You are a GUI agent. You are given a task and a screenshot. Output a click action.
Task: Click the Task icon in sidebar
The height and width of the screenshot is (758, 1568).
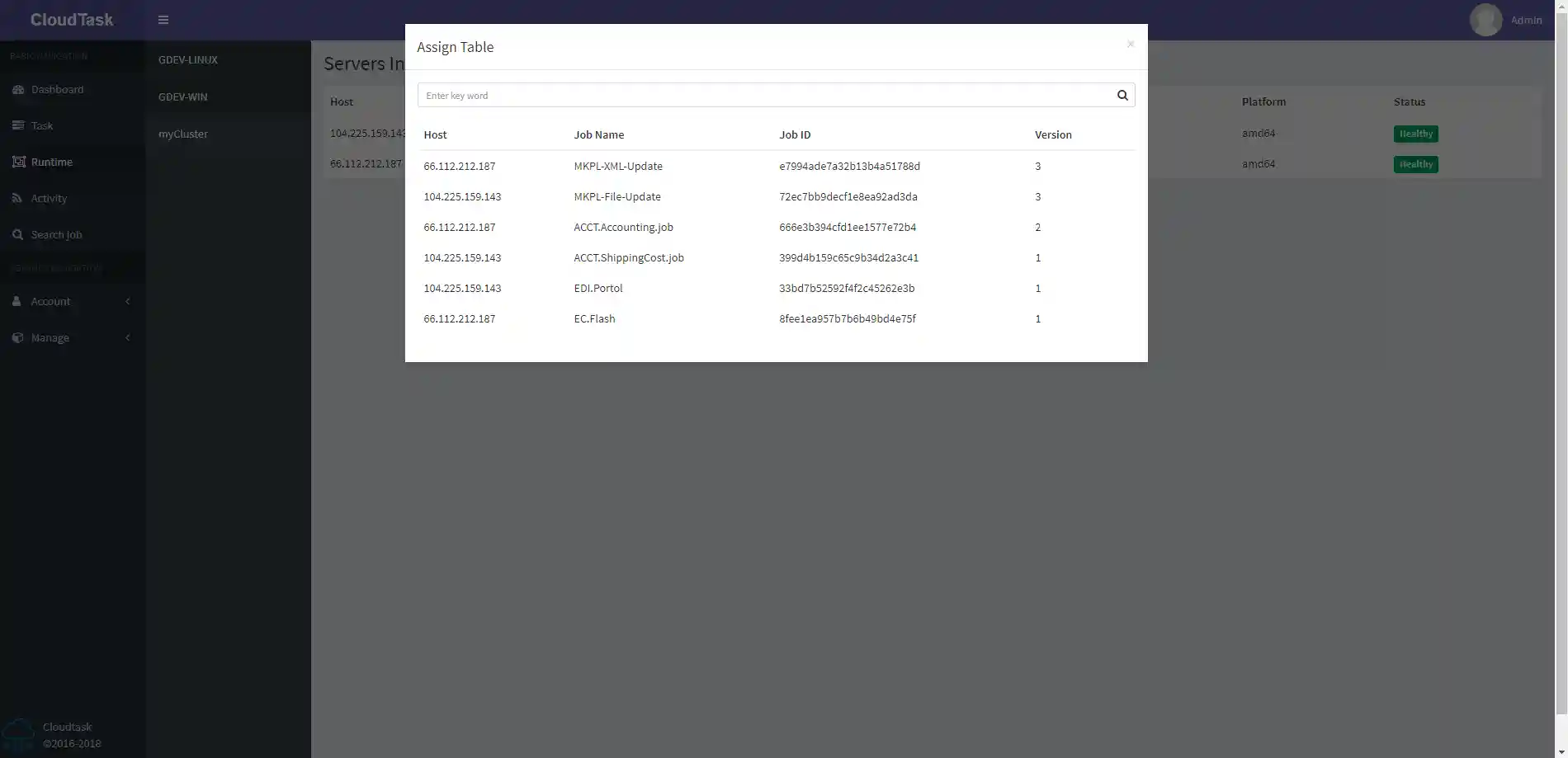click(18, 125)
